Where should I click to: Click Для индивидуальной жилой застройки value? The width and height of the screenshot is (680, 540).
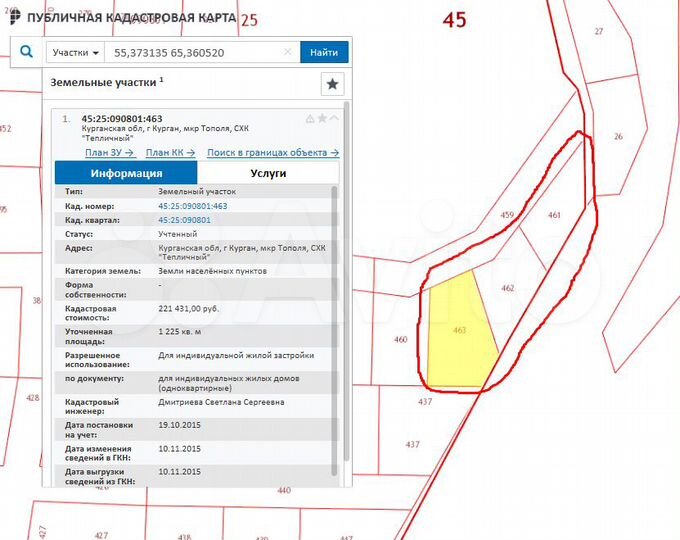236,355
